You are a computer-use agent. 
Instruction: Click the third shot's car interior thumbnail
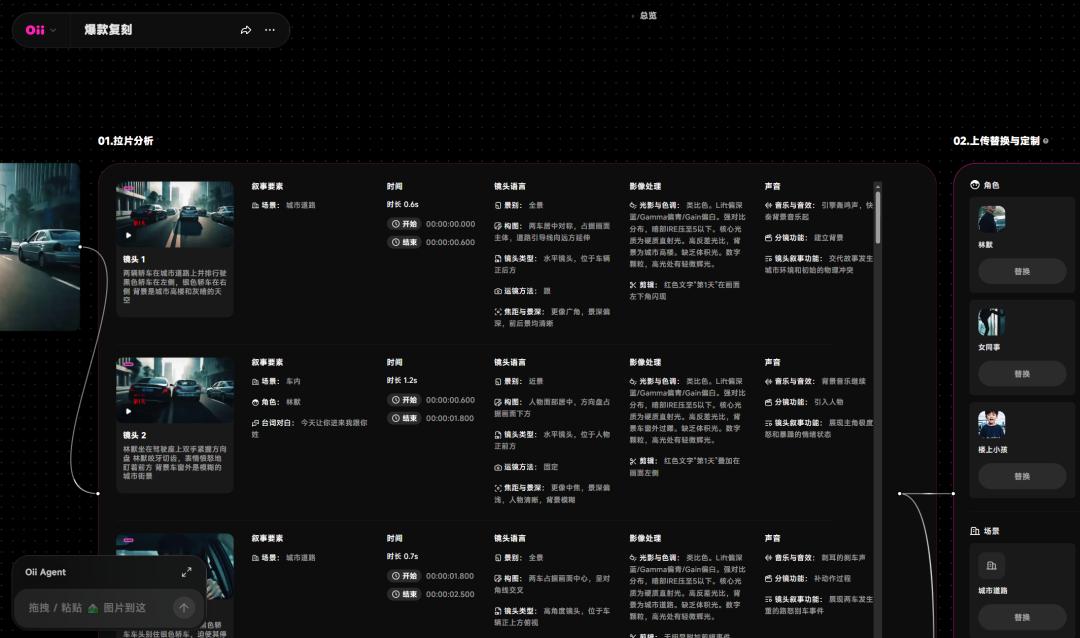pyautogui.click(x=175, y=566)
